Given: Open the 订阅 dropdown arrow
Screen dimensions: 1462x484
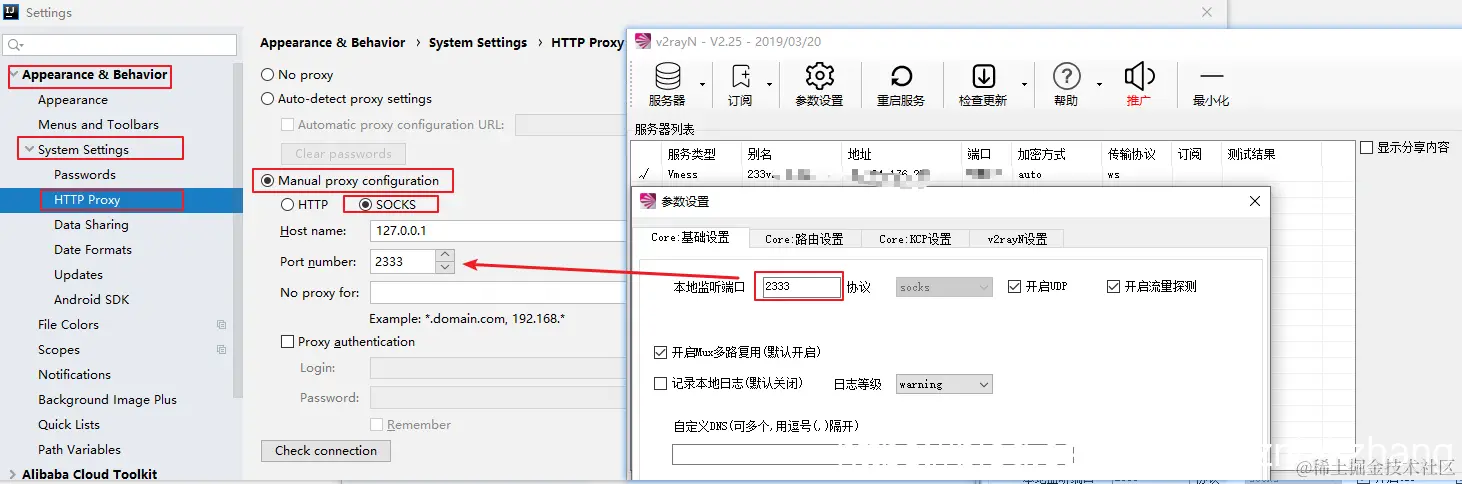Looking at the screenshot, I should tap(769, 84).
